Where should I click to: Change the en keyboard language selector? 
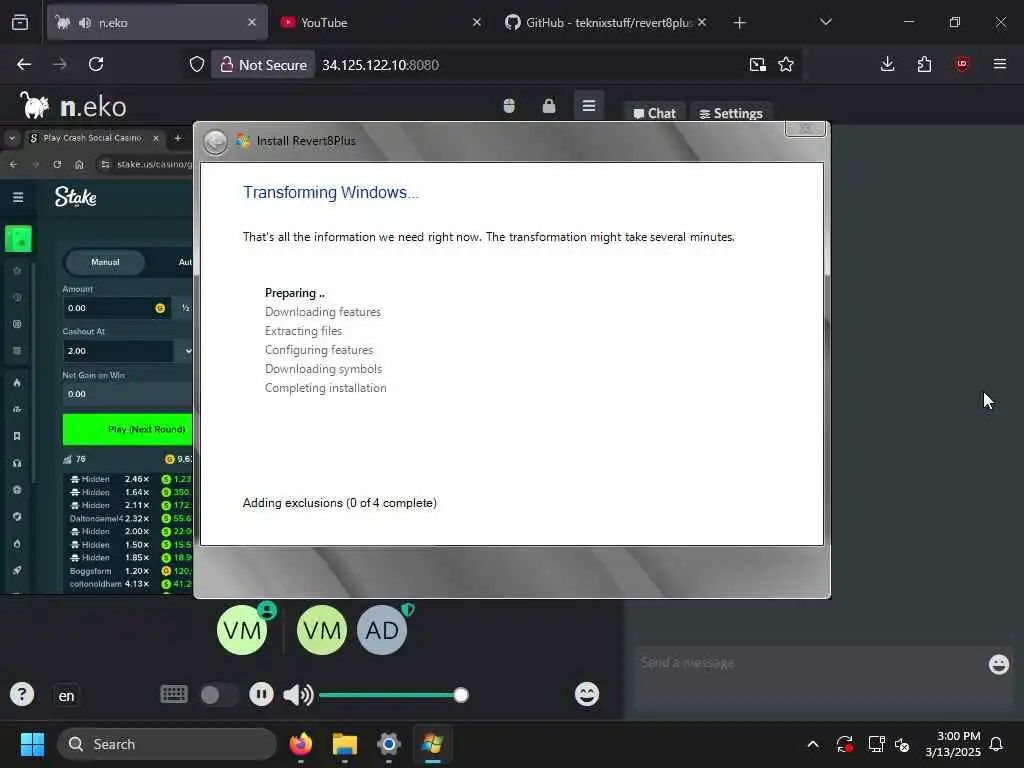point(66,696)
